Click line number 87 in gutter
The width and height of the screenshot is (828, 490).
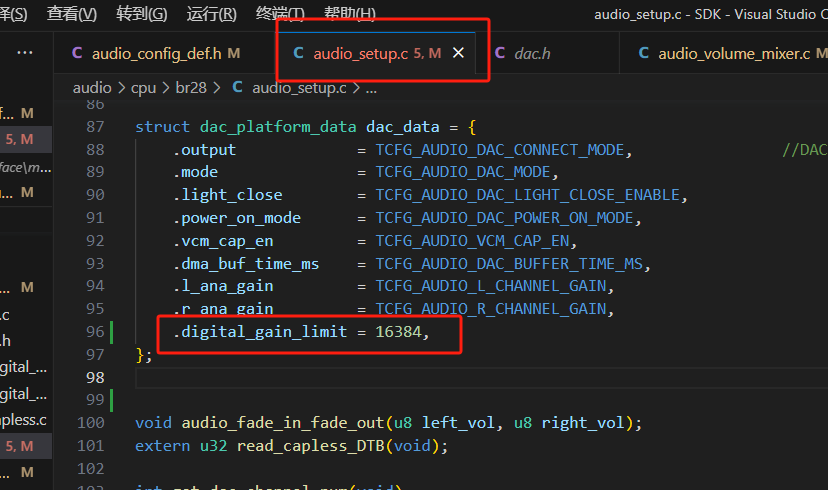pos(95,127)
